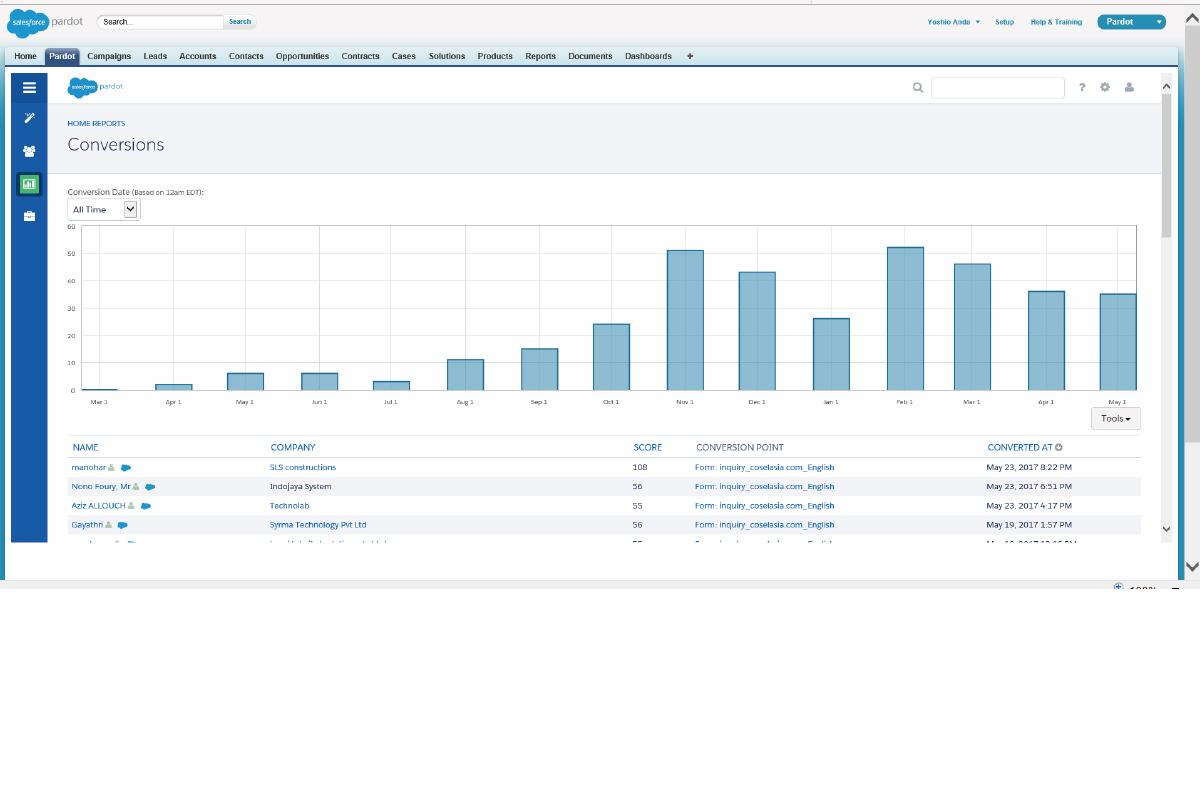Open the Pardot app switcher dropdown
The width and height of the screenshot is (1200, 800).
(x=1131, y=22)
